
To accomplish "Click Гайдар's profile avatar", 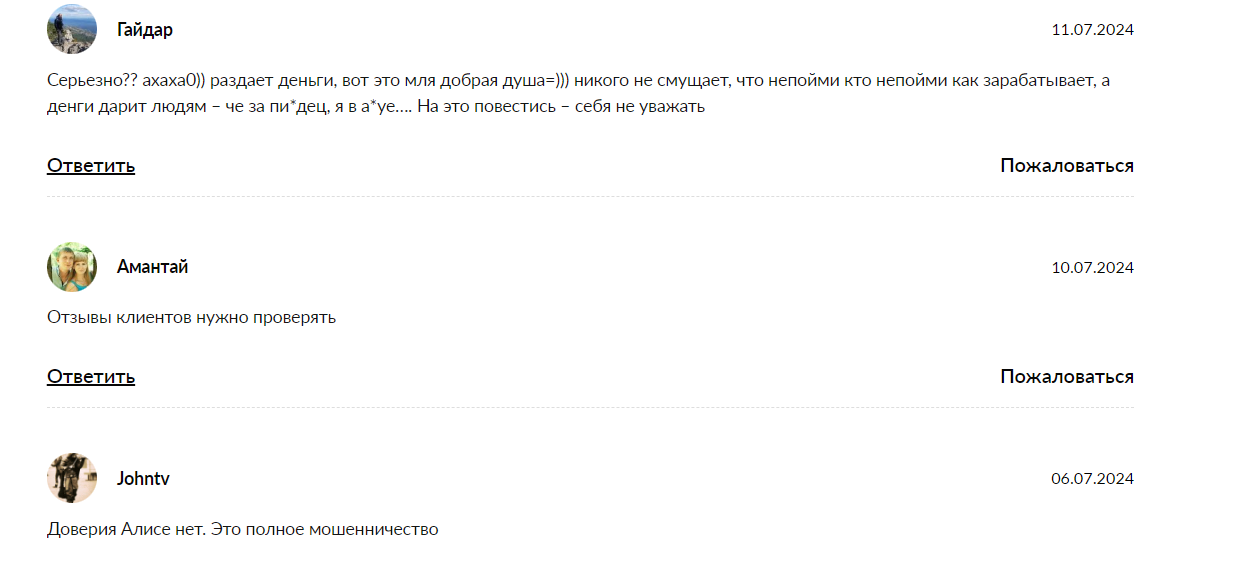I will [72, 29].
